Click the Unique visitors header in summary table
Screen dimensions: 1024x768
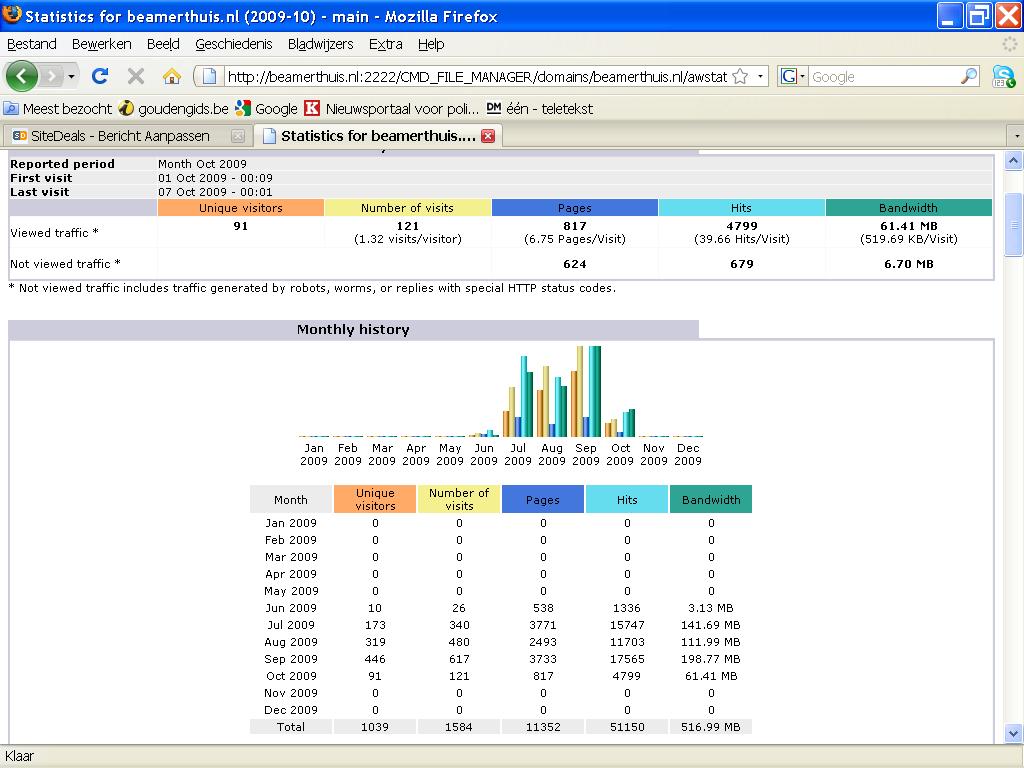(x=241, y=208)
